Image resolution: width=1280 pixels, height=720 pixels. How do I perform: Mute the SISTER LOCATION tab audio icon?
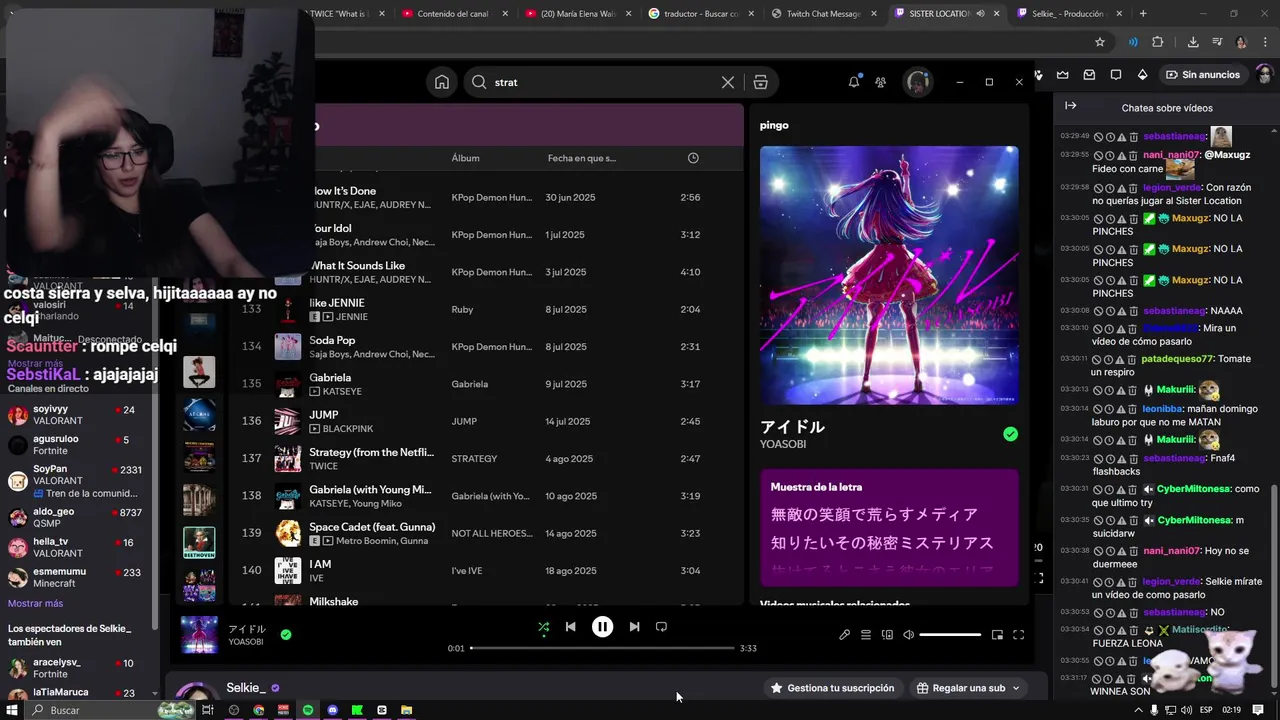pyautogui.click(x=979, y=14)
